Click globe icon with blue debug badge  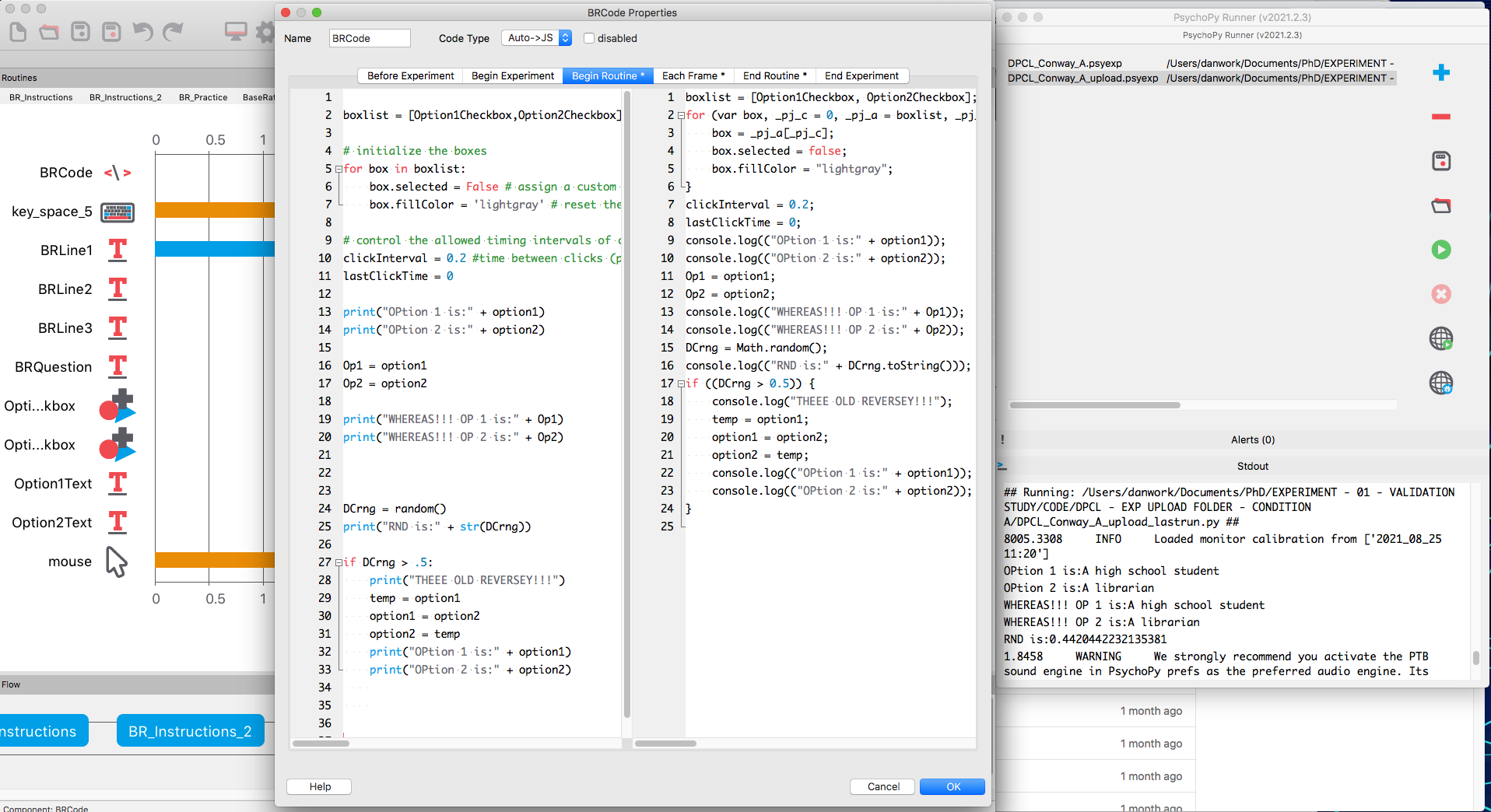coord(1440,383)
